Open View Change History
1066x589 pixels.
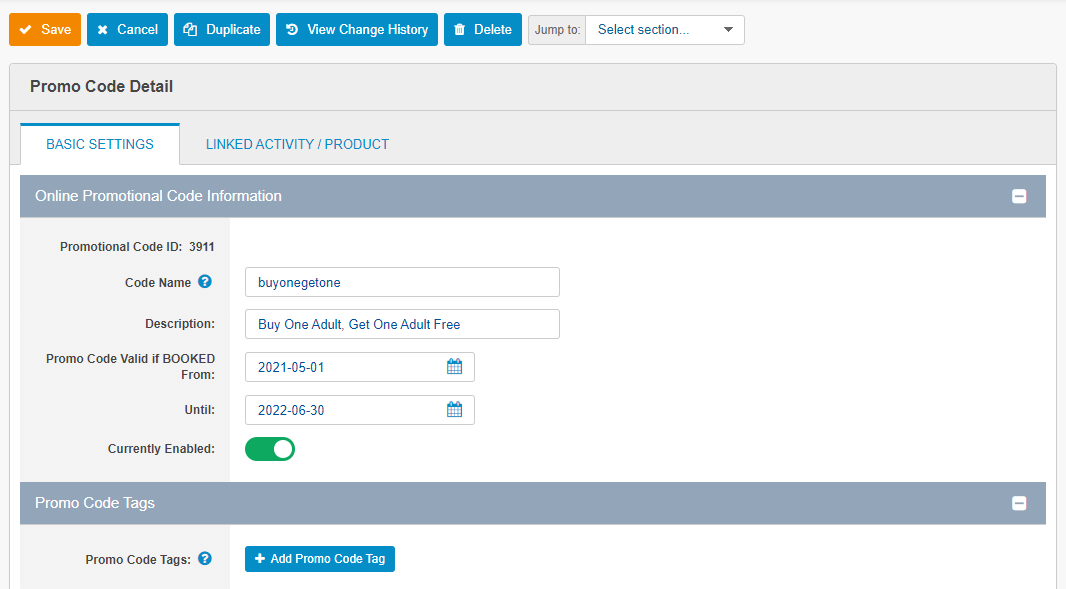(357, 30)
